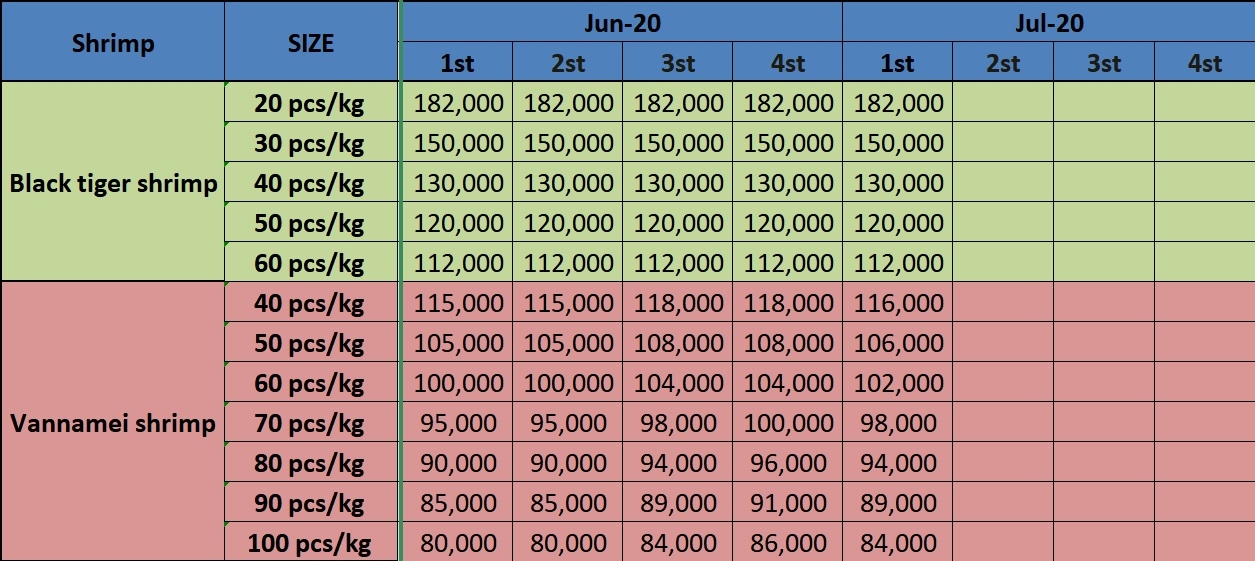Image resolution: width=1255 pixels, height=561 pixels.
Task: Select the "Jul-20" month header
Action: click(x=1048, y=23)
